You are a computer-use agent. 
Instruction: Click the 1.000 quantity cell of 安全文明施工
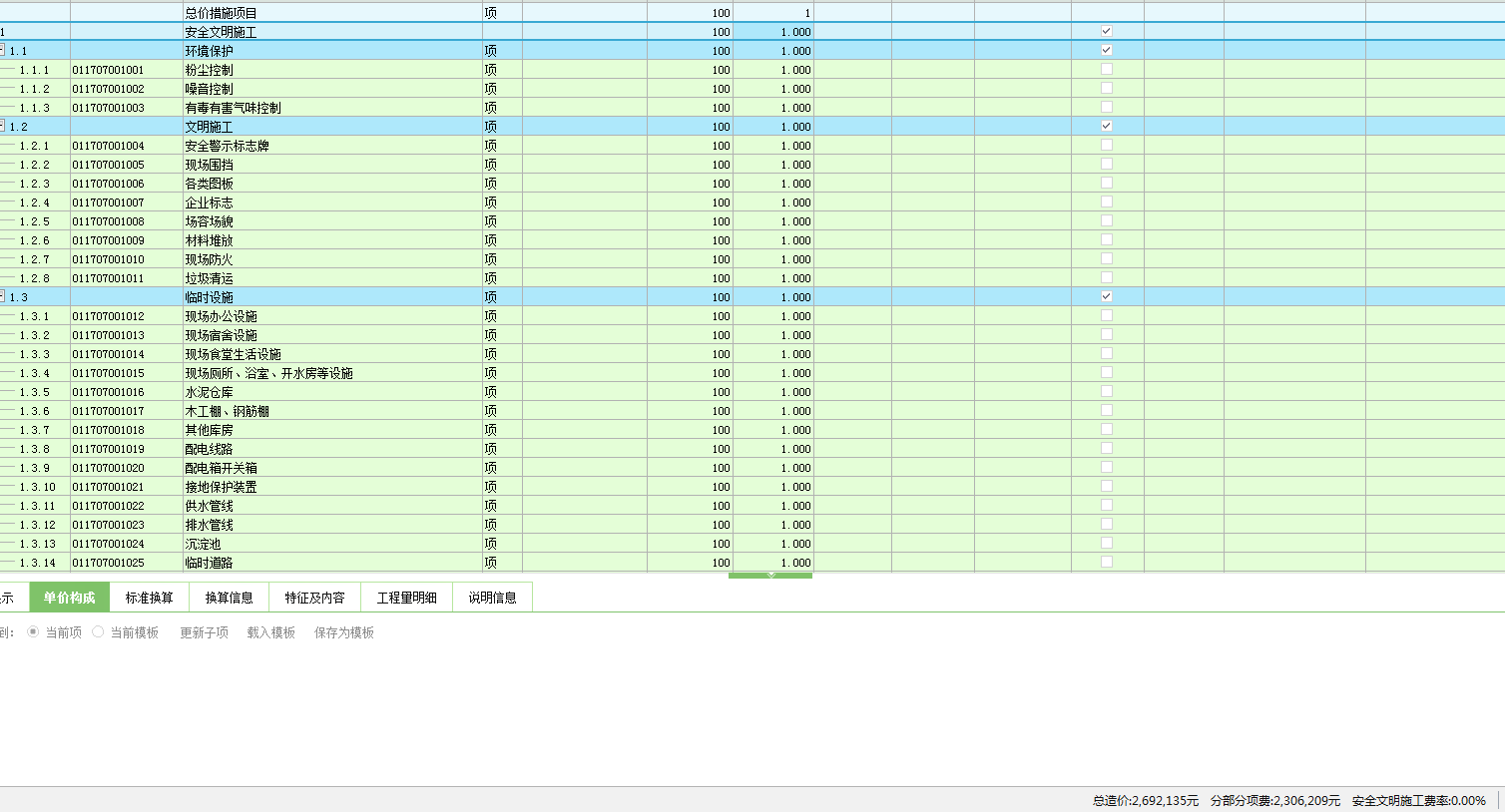point(773,32)
